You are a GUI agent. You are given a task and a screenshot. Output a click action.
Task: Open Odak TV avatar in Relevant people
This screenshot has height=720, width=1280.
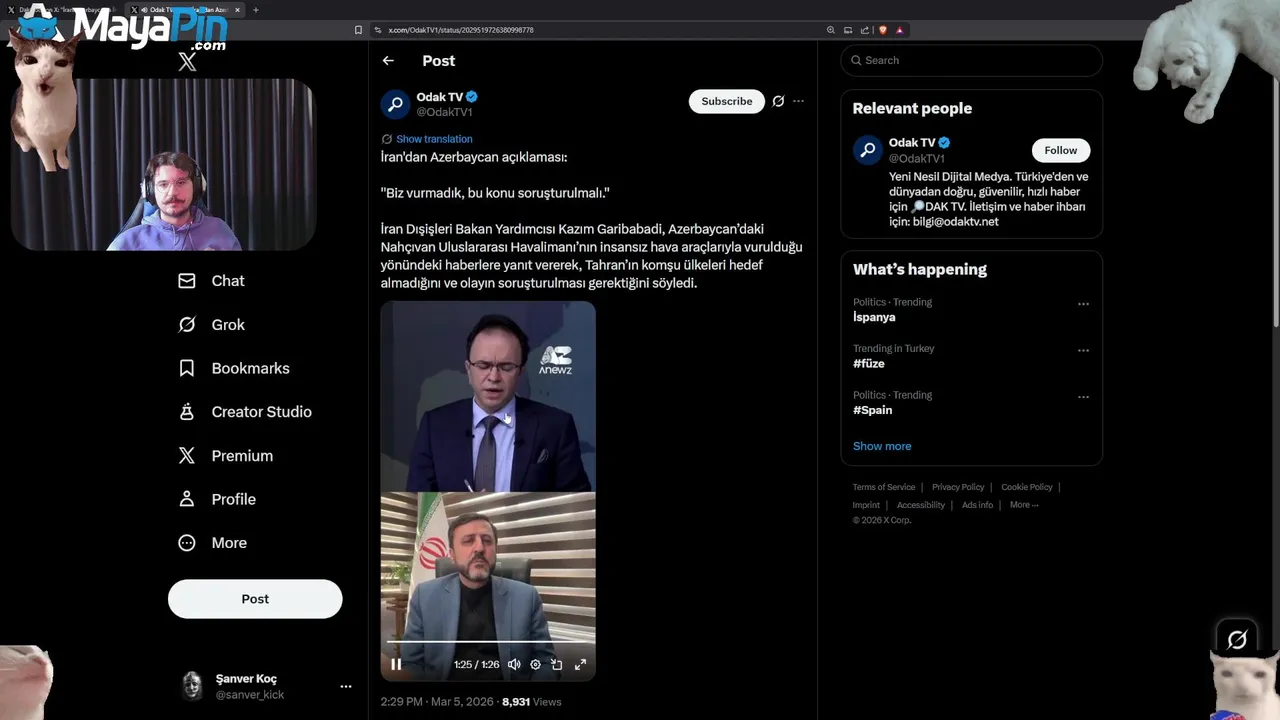tap(867, 150)
